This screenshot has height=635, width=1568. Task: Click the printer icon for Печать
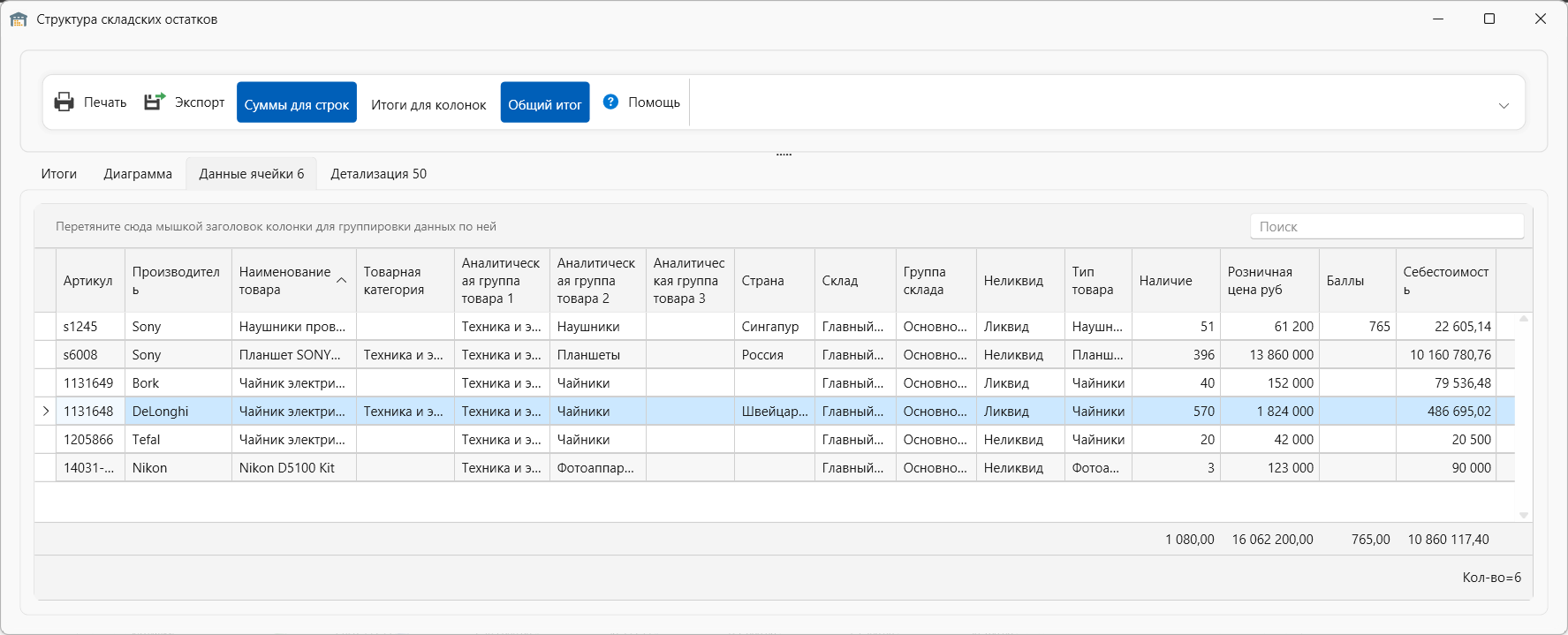(64, 102)
